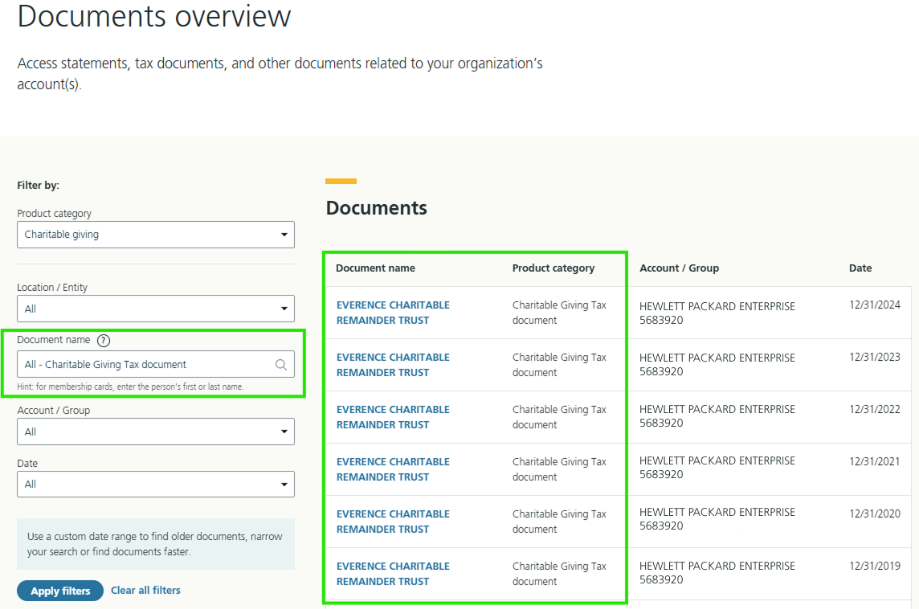Click the Documents section heading
Viewport: 919px width, 609px height.
pos(376,208)
